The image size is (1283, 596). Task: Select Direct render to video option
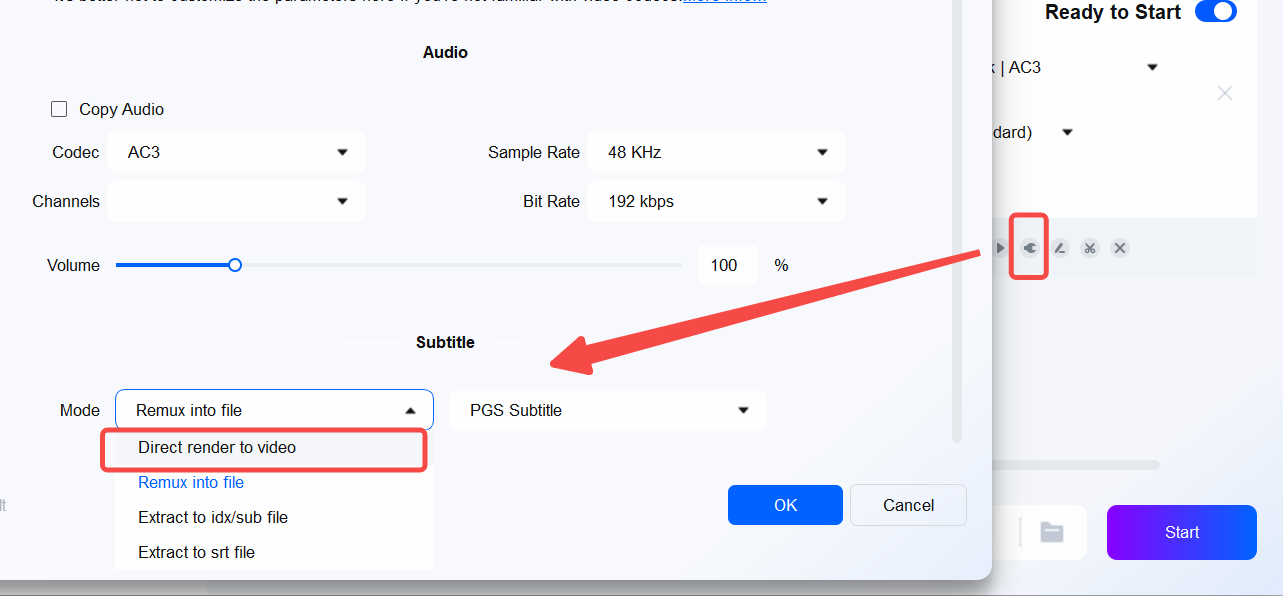pyautogui.click(x=217, y=447)
